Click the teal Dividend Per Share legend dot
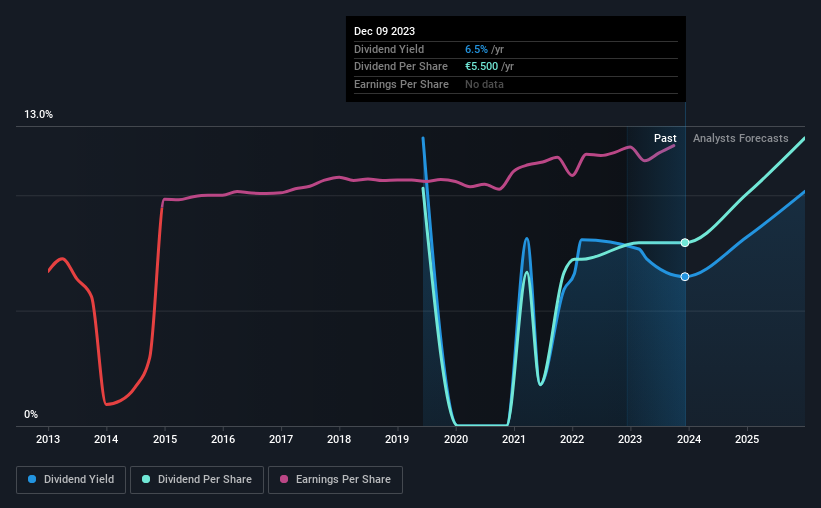The image size is (821, 508). coord(146,479)
